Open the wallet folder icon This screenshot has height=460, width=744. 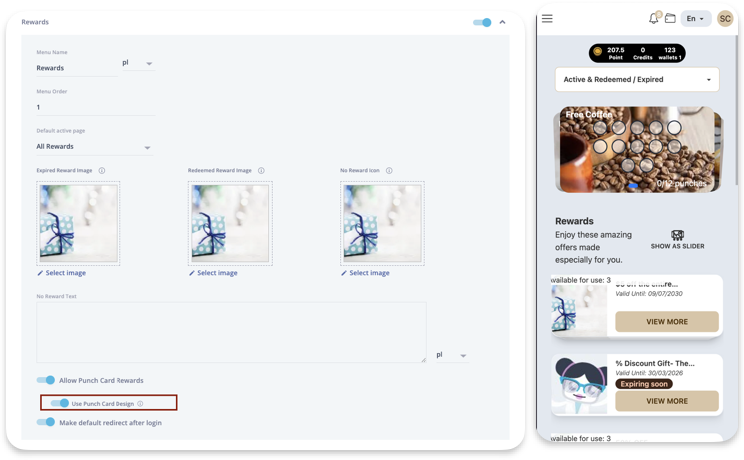click(670, 19)
